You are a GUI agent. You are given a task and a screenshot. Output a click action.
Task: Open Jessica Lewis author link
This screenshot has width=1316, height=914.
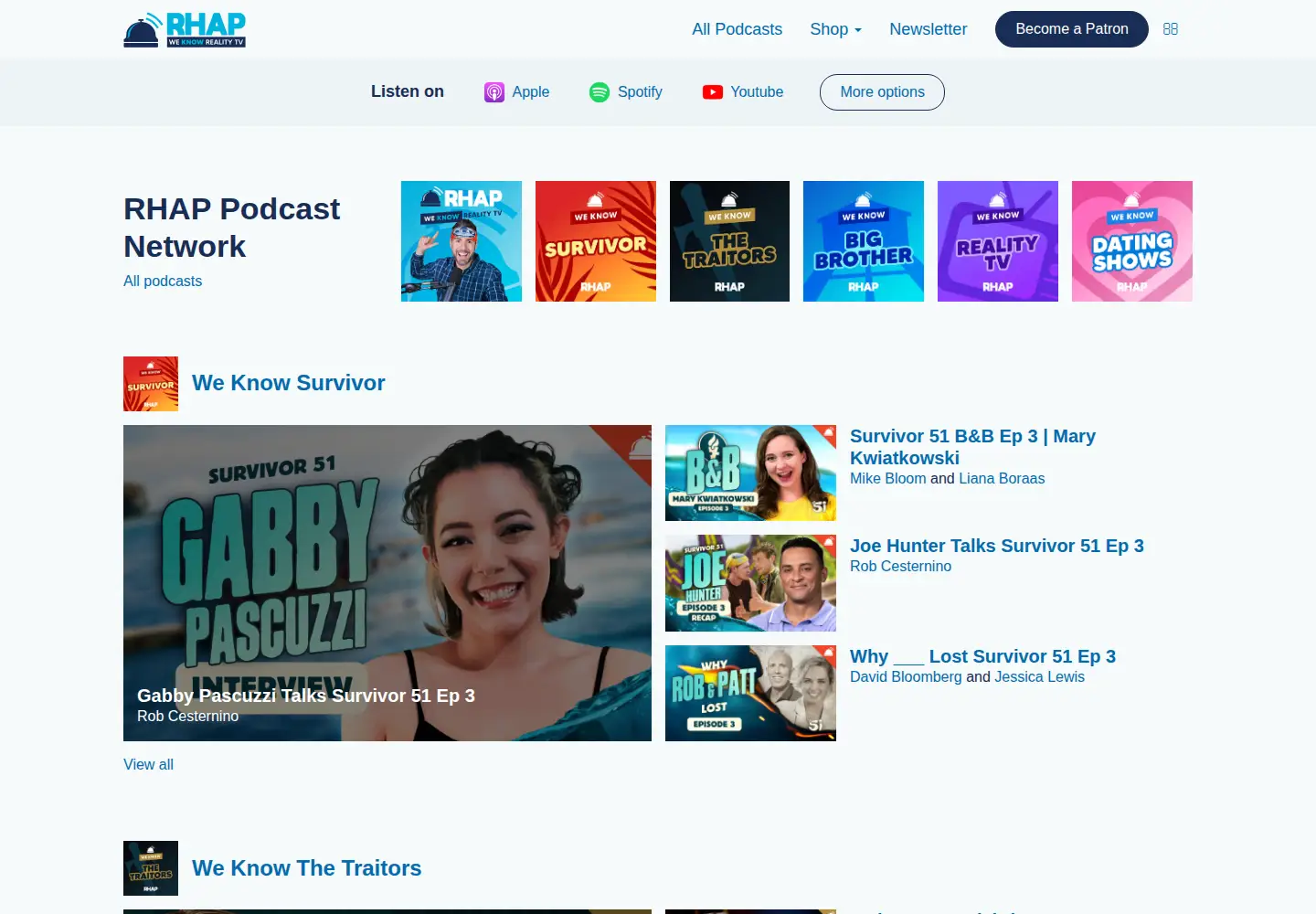tap(1040, 677)
